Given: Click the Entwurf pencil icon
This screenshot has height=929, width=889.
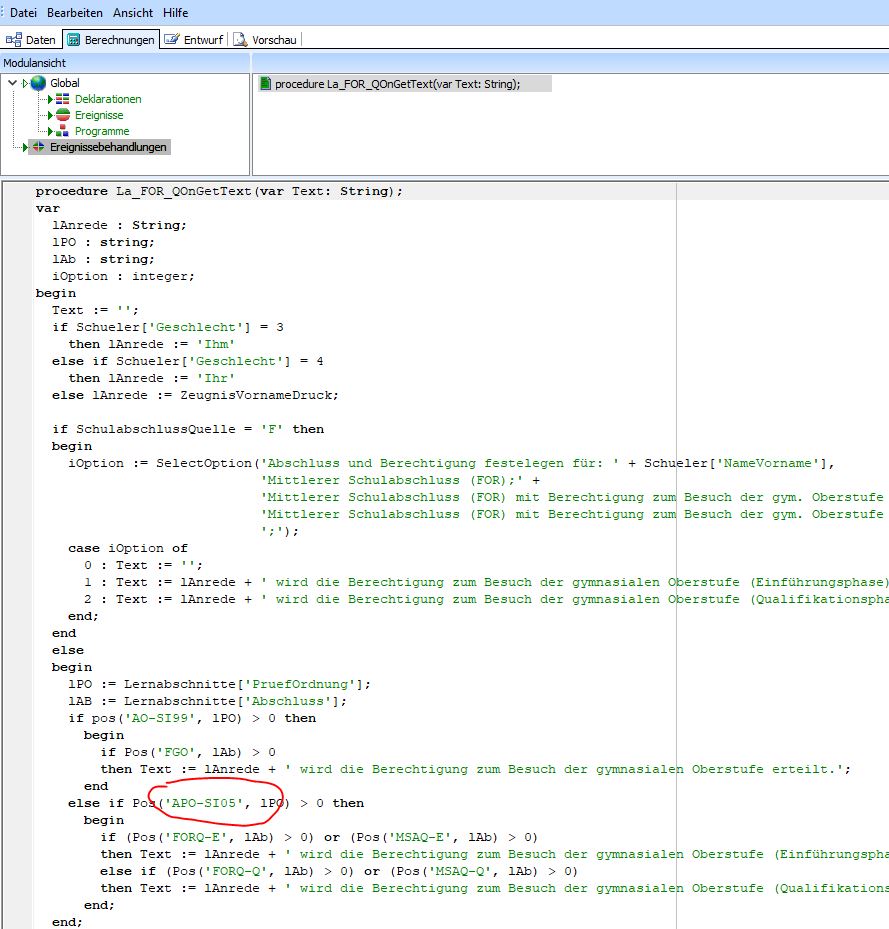Looking at the screenshot, I should tap(172, 40).
